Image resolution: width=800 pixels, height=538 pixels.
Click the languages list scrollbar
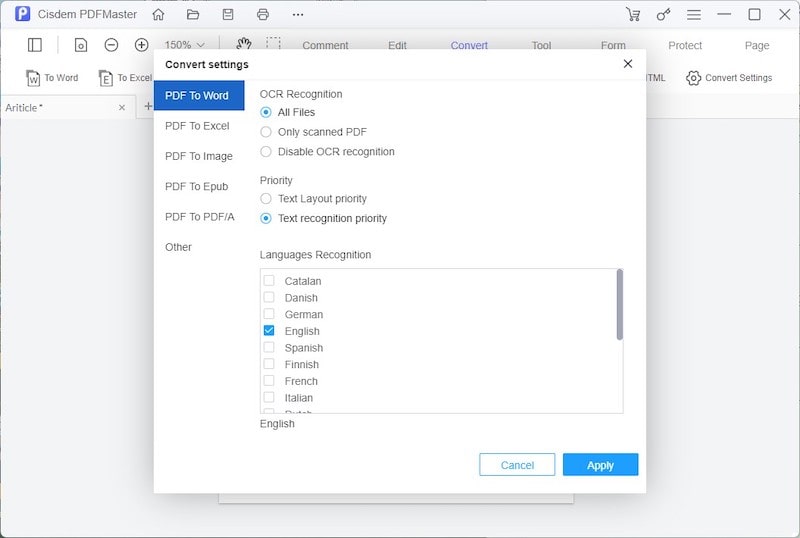tap(620, 304)
